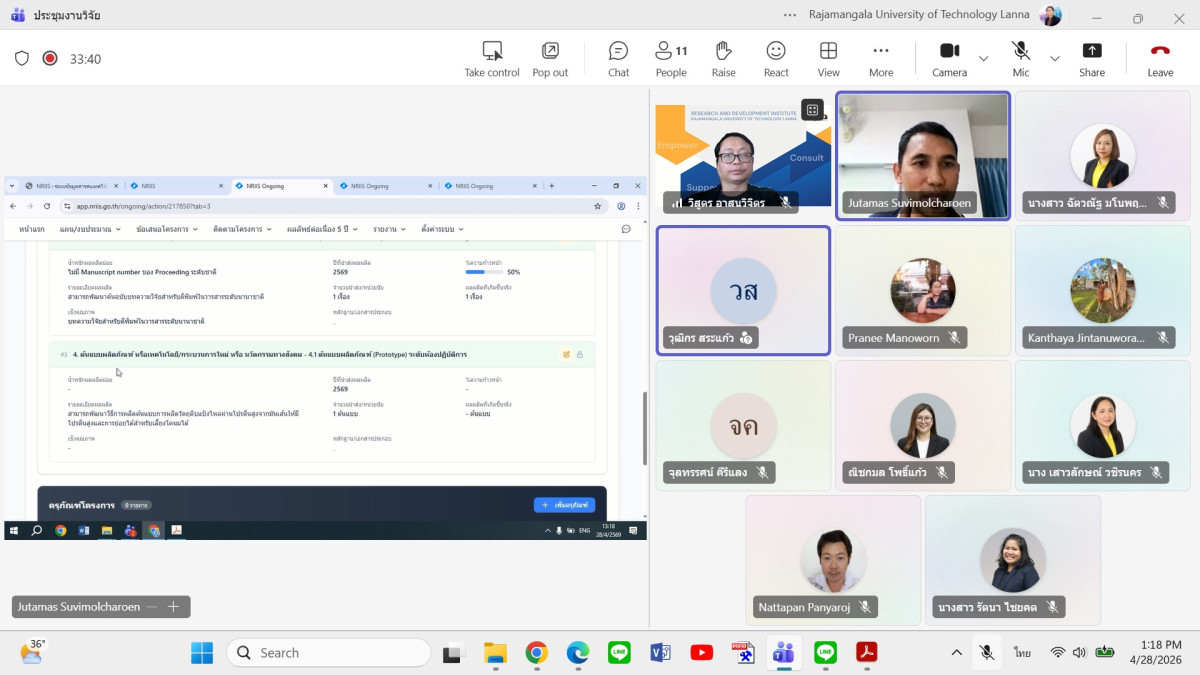
Task: Click the system tray microphone muted icon
Action: click(987, 653)
